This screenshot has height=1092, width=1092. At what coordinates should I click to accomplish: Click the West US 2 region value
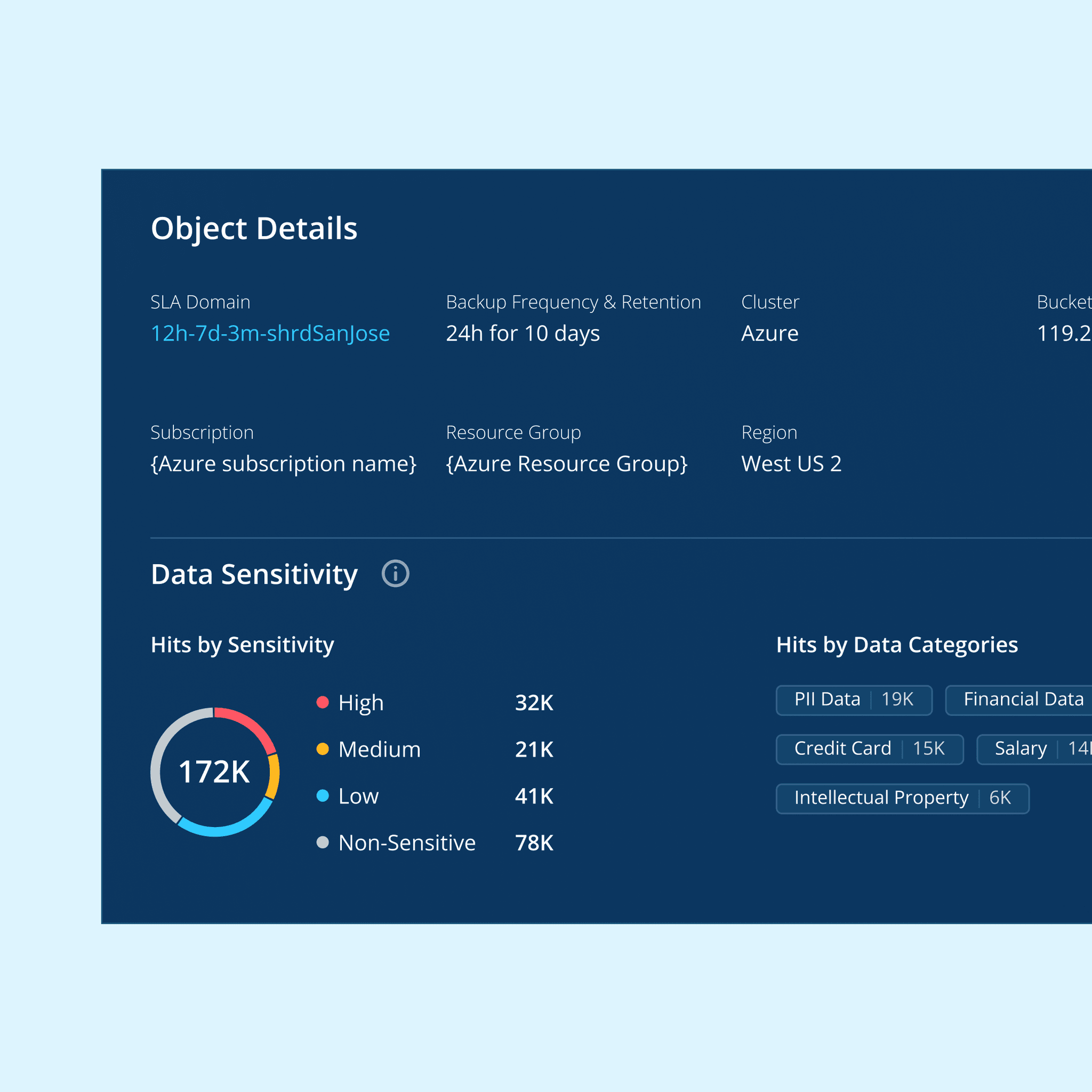tap(791, 464)
